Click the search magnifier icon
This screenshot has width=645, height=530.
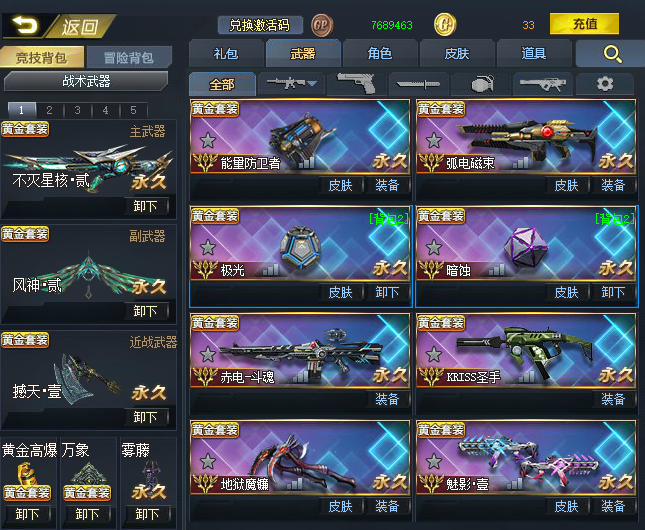click(x=613, y=54)
